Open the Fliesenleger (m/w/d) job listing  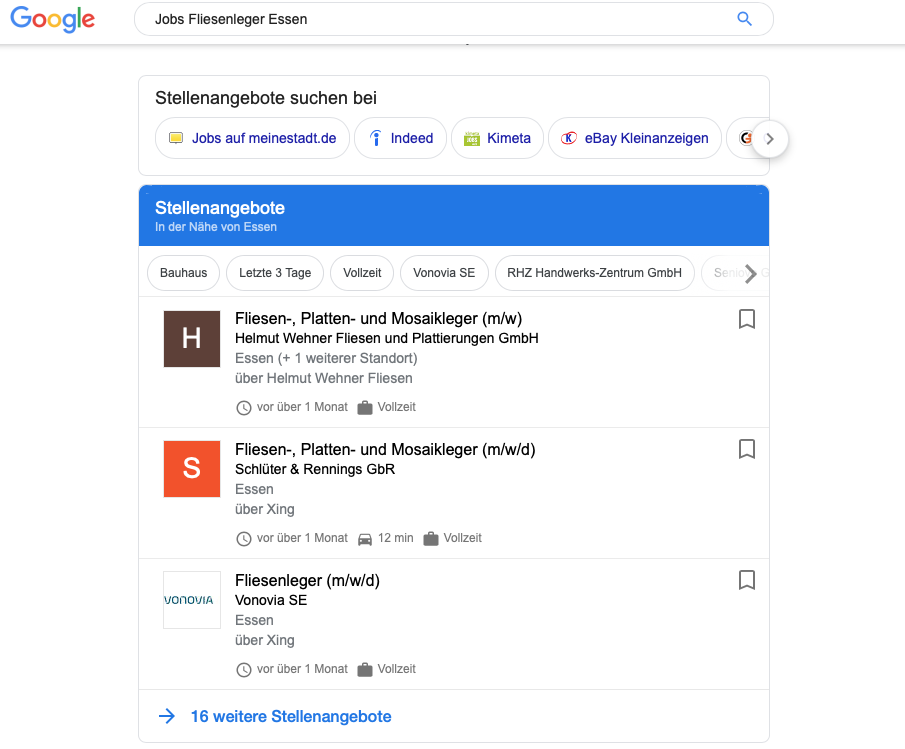click(307, 581)
